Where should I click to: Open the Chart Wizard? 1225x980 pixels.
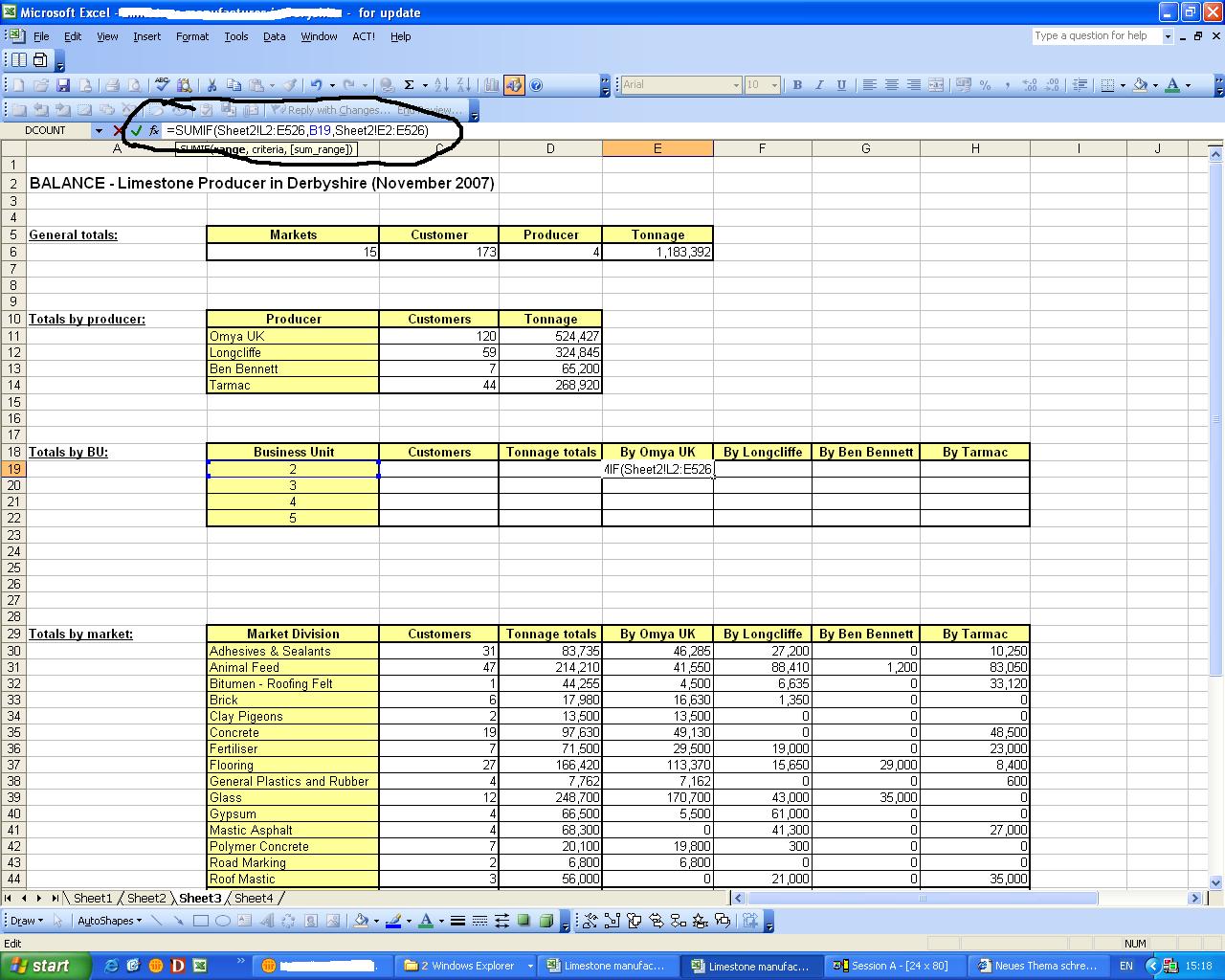tap(491, 85)
